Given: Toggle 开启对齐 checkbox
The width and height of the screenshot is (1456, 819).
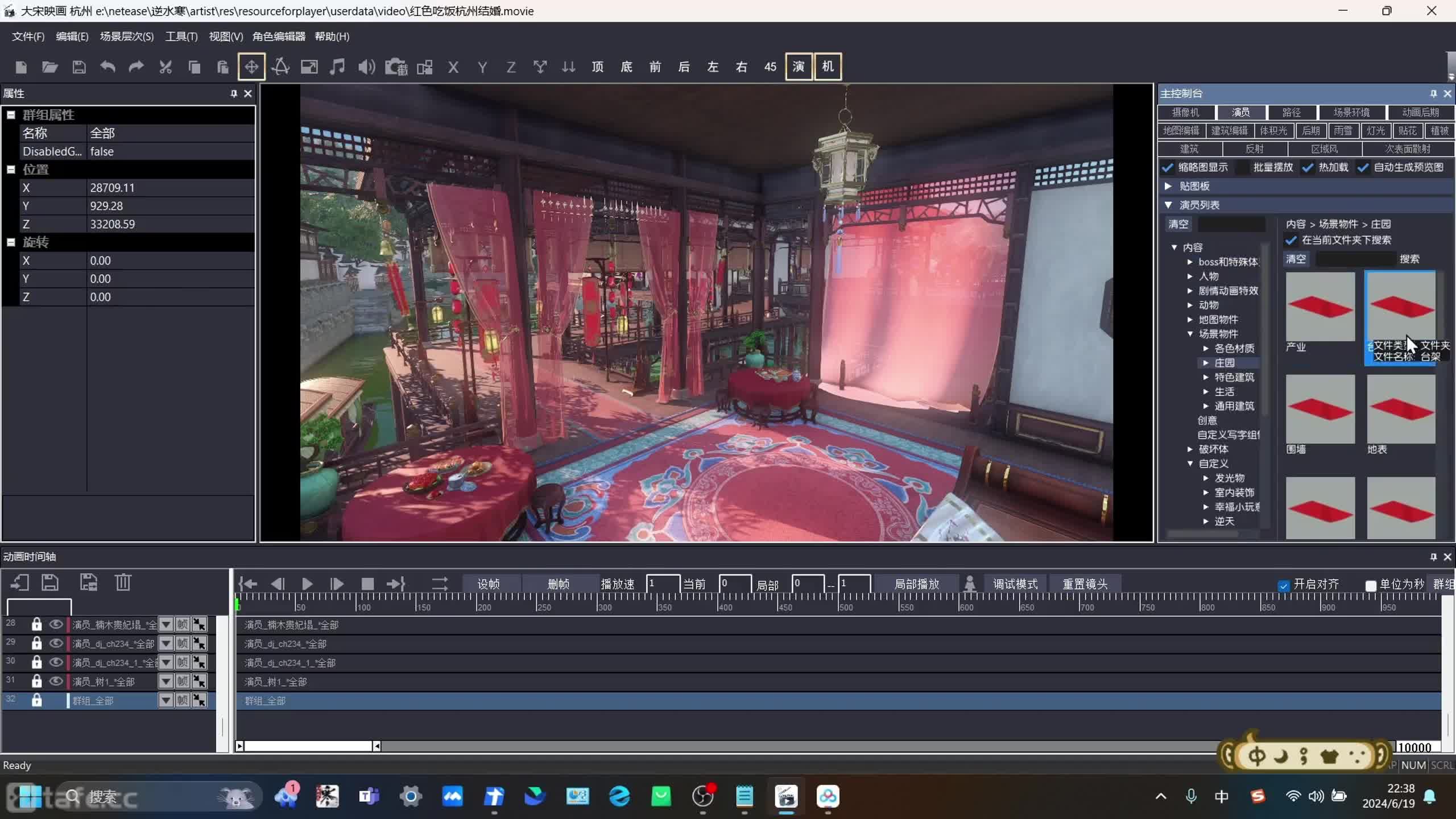Looking at the screenshot, I should pos(1284,586).
